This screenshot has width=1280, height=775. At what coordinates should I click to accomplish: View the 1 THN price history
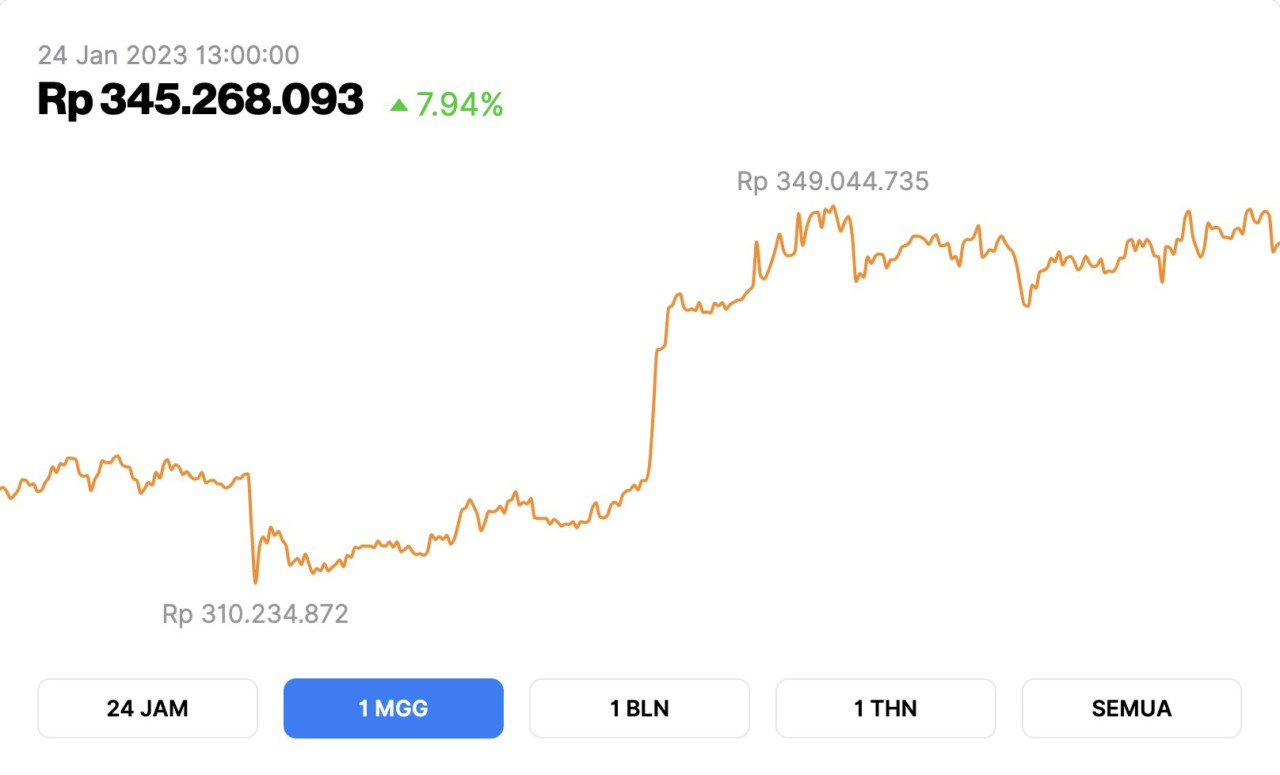[885, 707]
